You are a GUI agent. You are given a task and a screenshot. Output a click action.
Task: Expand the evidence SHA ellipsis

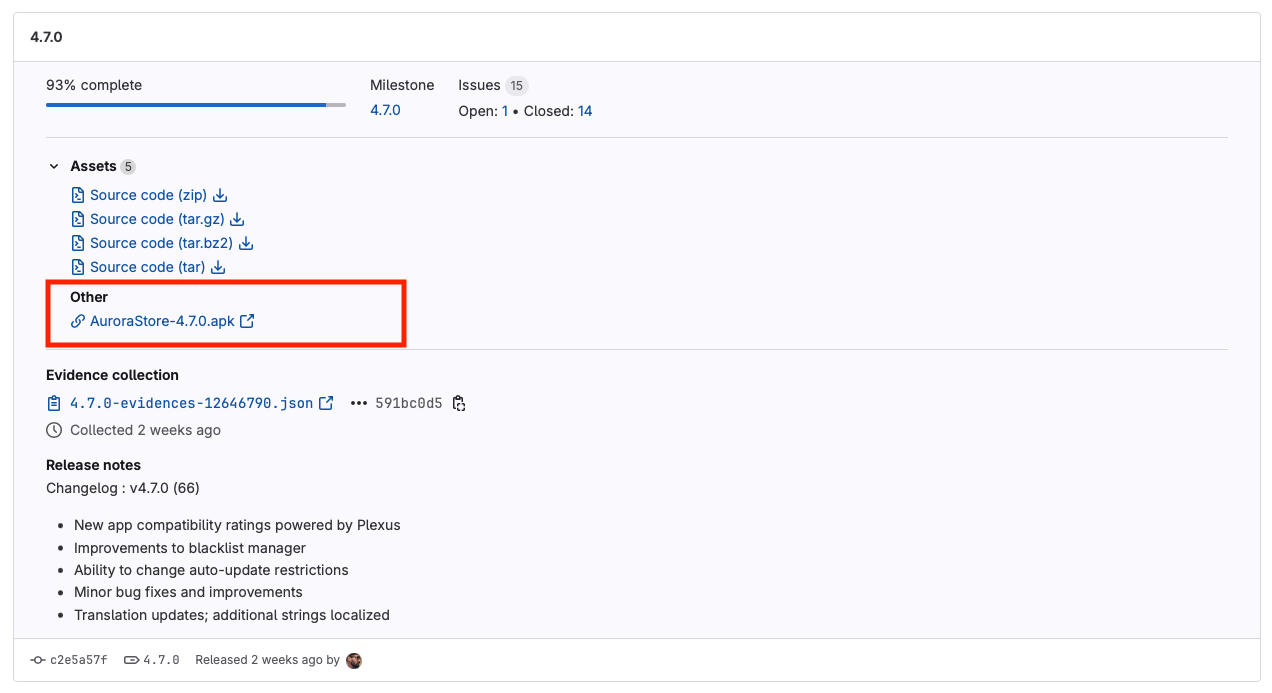(x=358, y=403)
